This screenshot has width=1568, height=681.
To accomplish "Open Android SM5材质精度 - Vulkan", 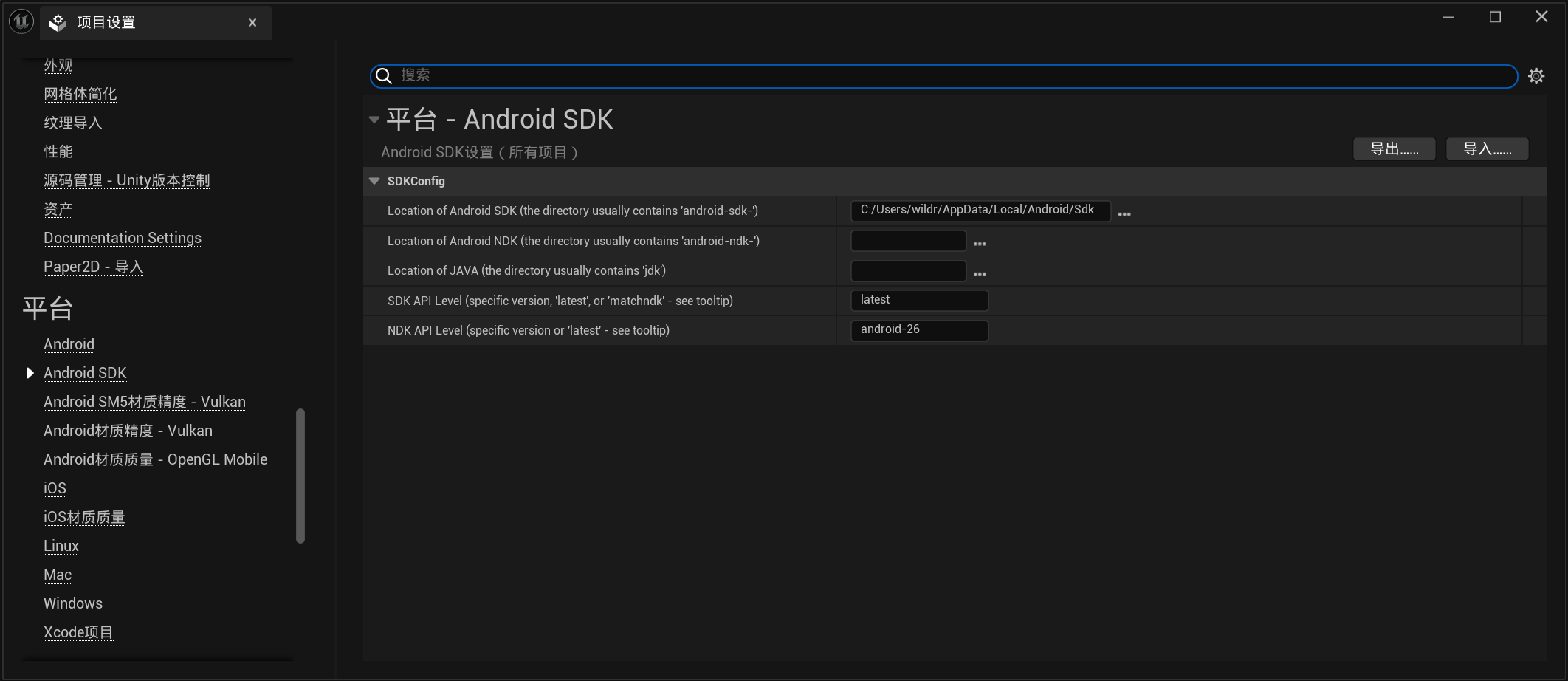I will 145,402.
